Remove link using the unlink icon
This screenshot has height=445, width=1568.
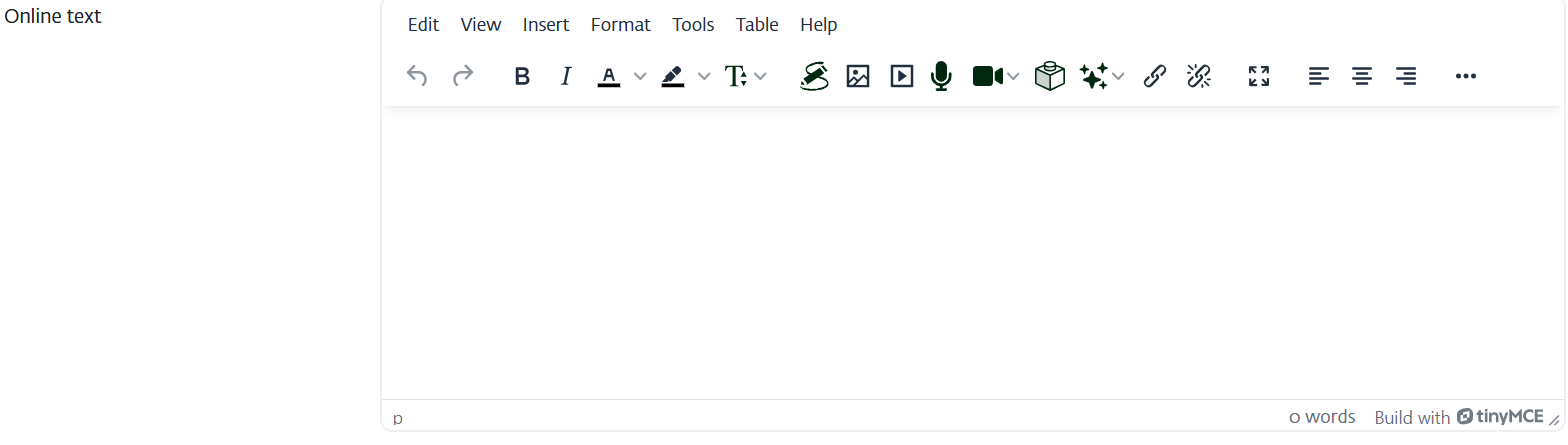click(x=1199, y=76)
